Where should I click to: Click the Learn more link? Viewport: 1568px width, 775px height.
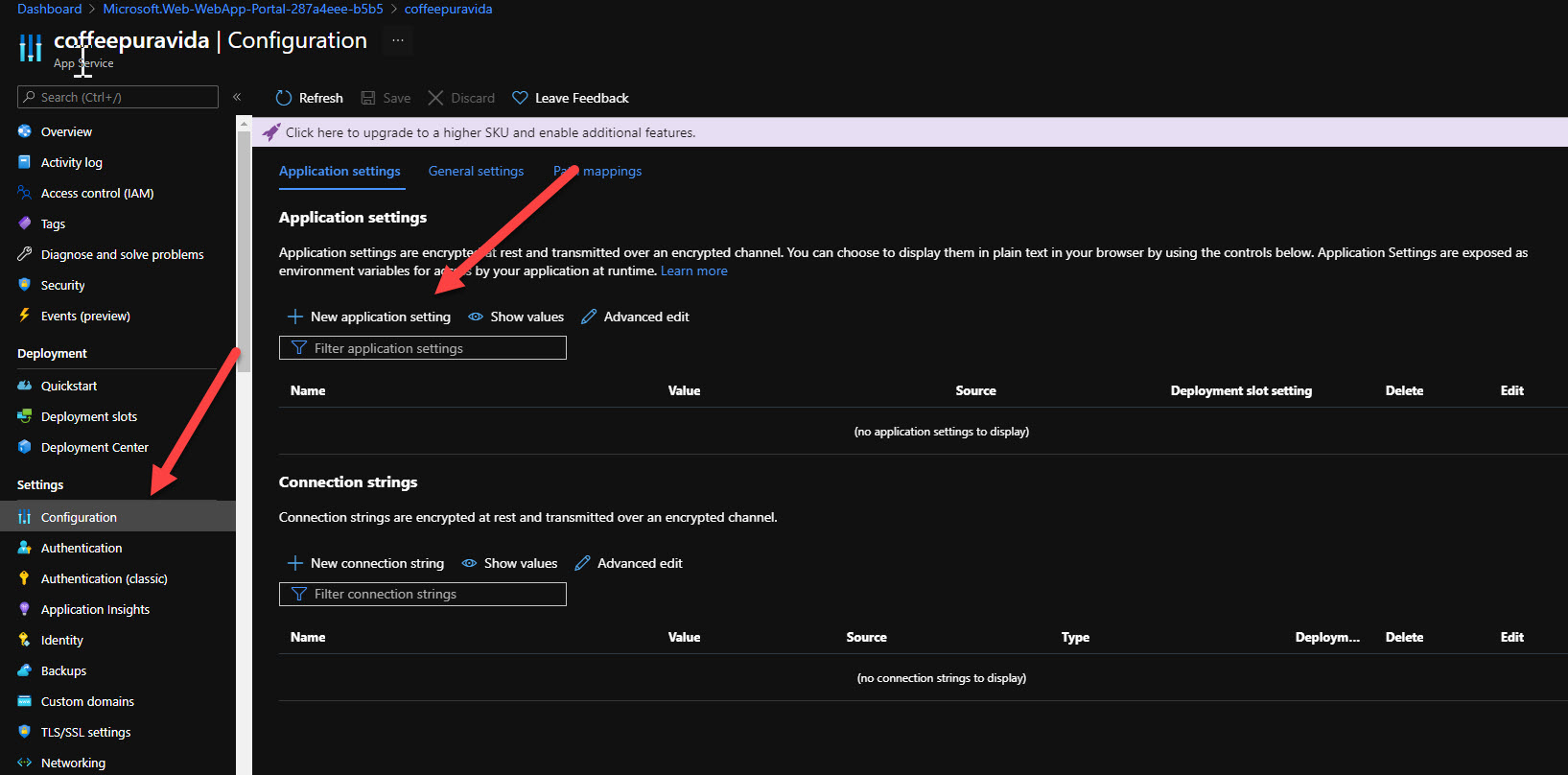coord(694,270)
